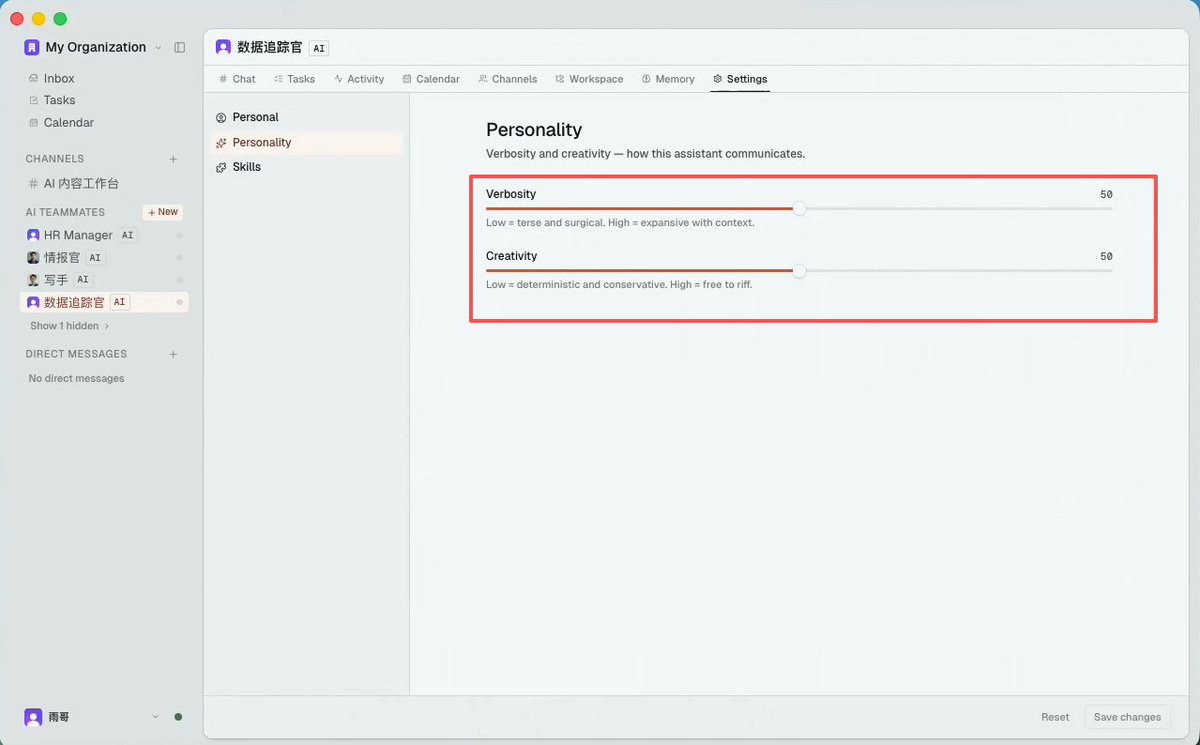This screenshot has height=745, width=1200.
Task: Open the AI 内容工作台 channel
Action: point(81,183)
